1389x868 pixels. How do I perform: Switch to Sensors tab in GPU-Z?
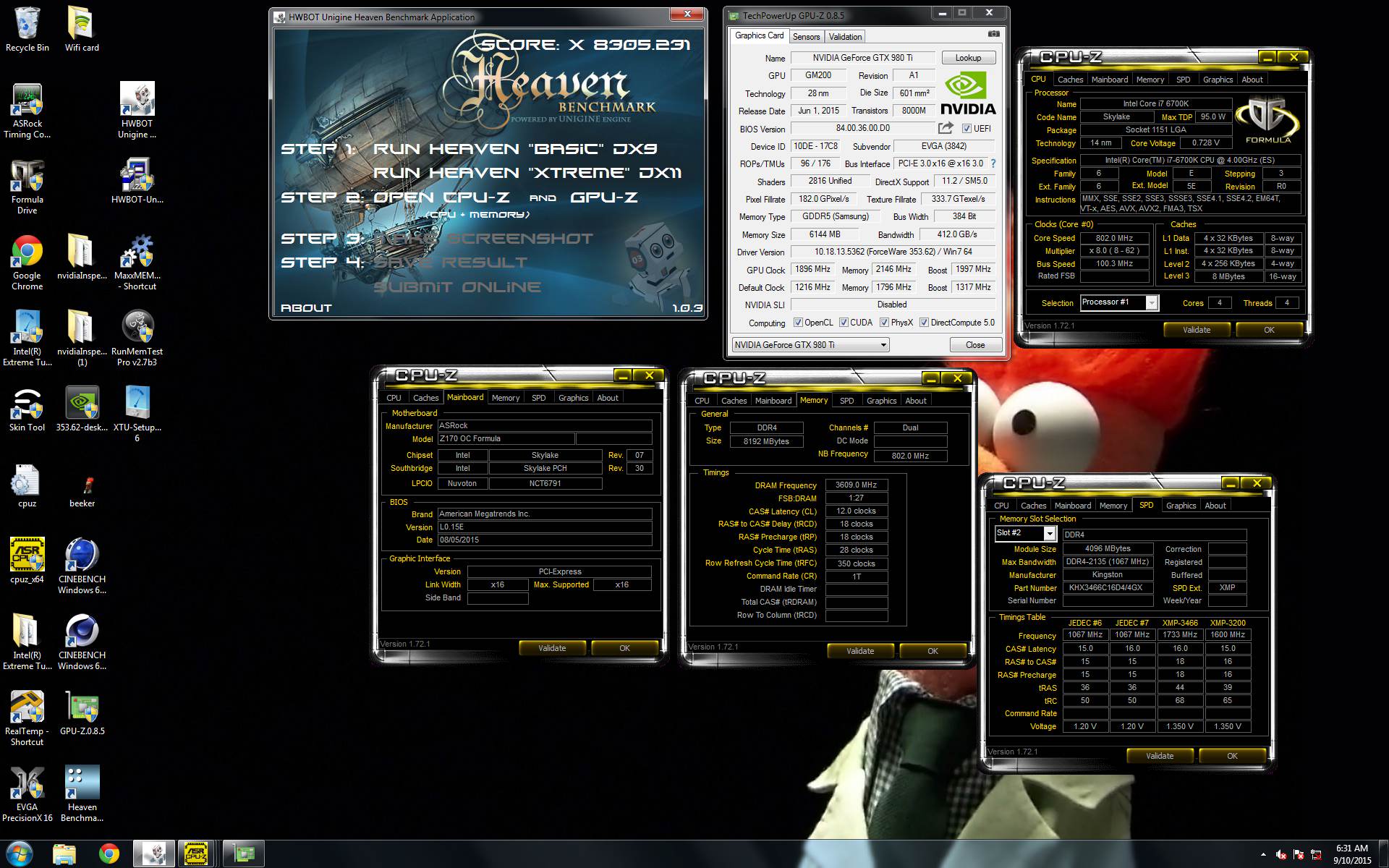pyautogui.click(x=806, y=37)
